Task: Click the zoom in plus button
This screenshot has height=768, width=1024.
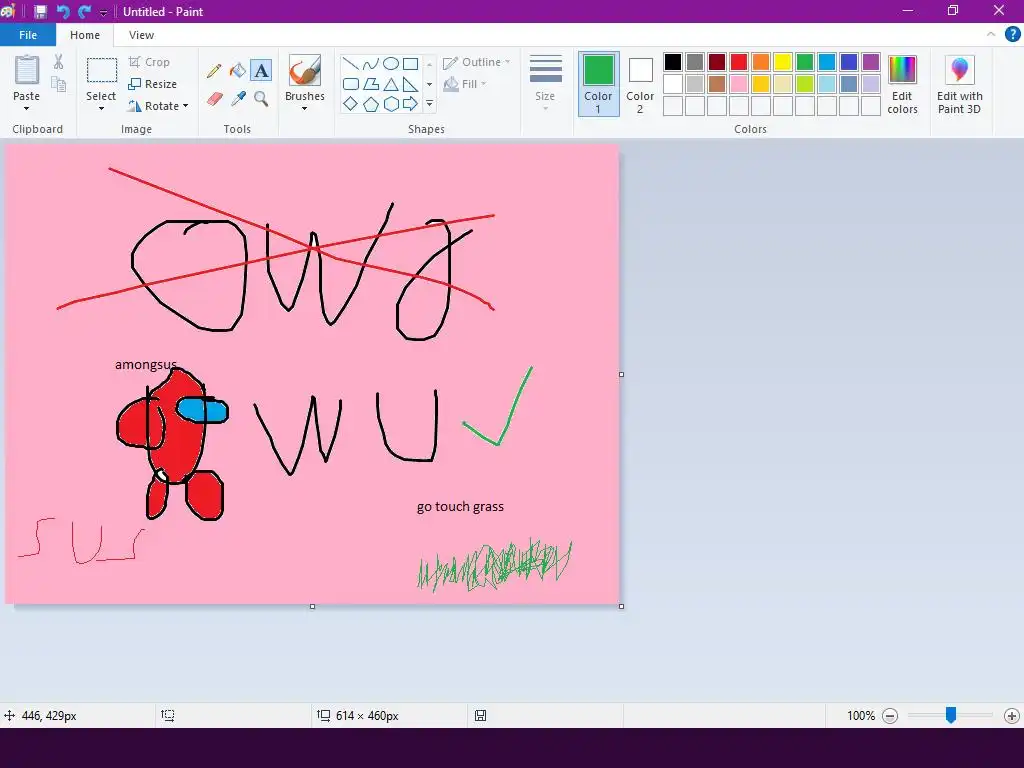Action: [x=1012, y=716]
